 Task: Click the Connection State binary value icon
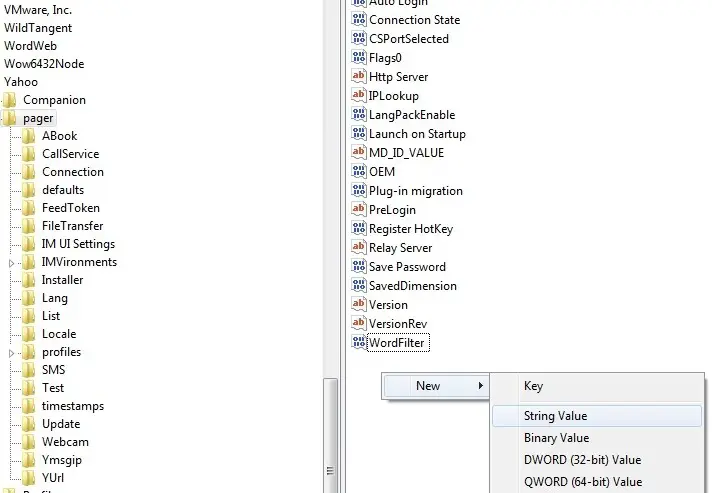(359, 20)
